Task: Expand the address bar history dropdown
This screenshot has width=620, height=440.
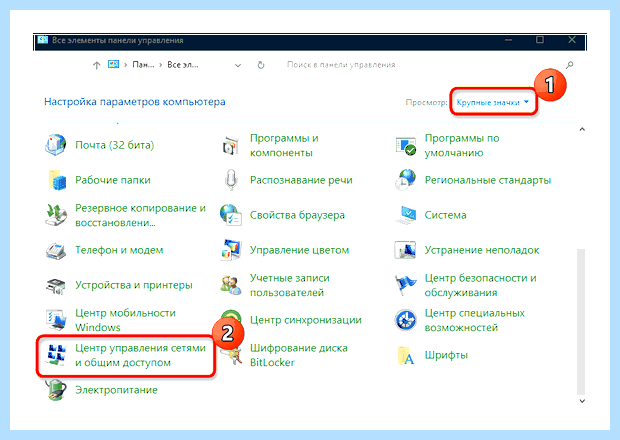Action: coord(238,65)
